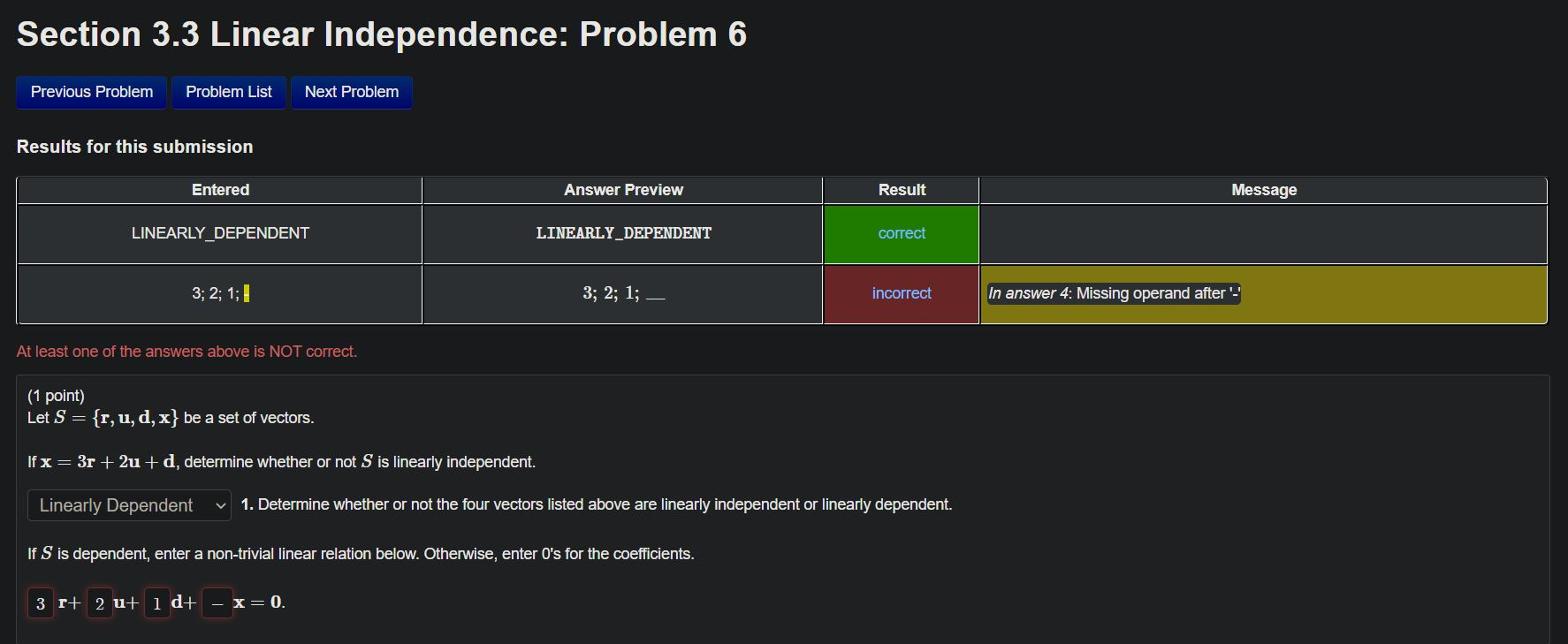Image resolution: width=1568 pixels, height=644 pixels.
Task: Click the Message column header
Action: click(x=1261, y=189)
